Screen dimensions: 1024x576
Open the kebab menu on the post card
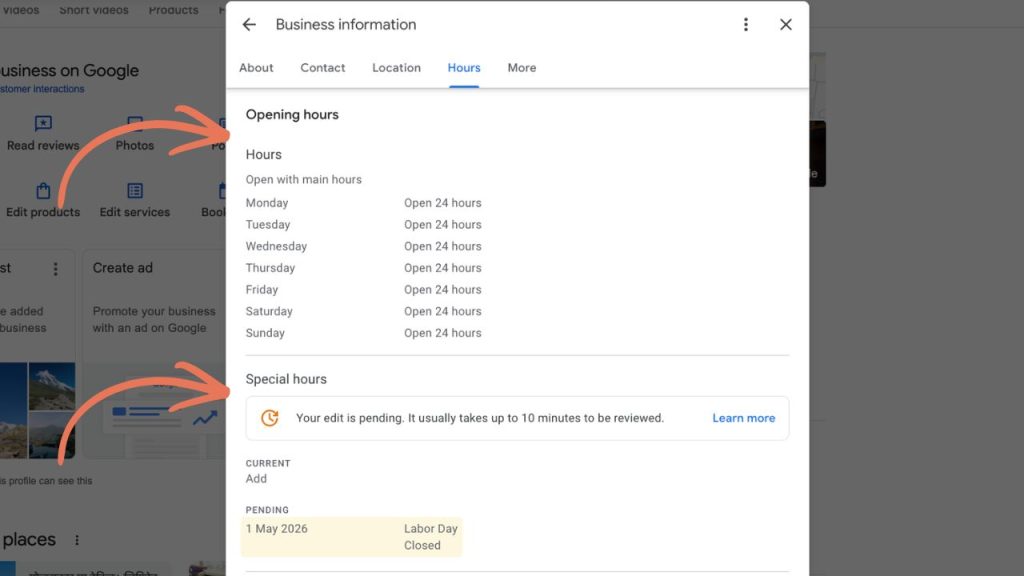coord(55,268)
